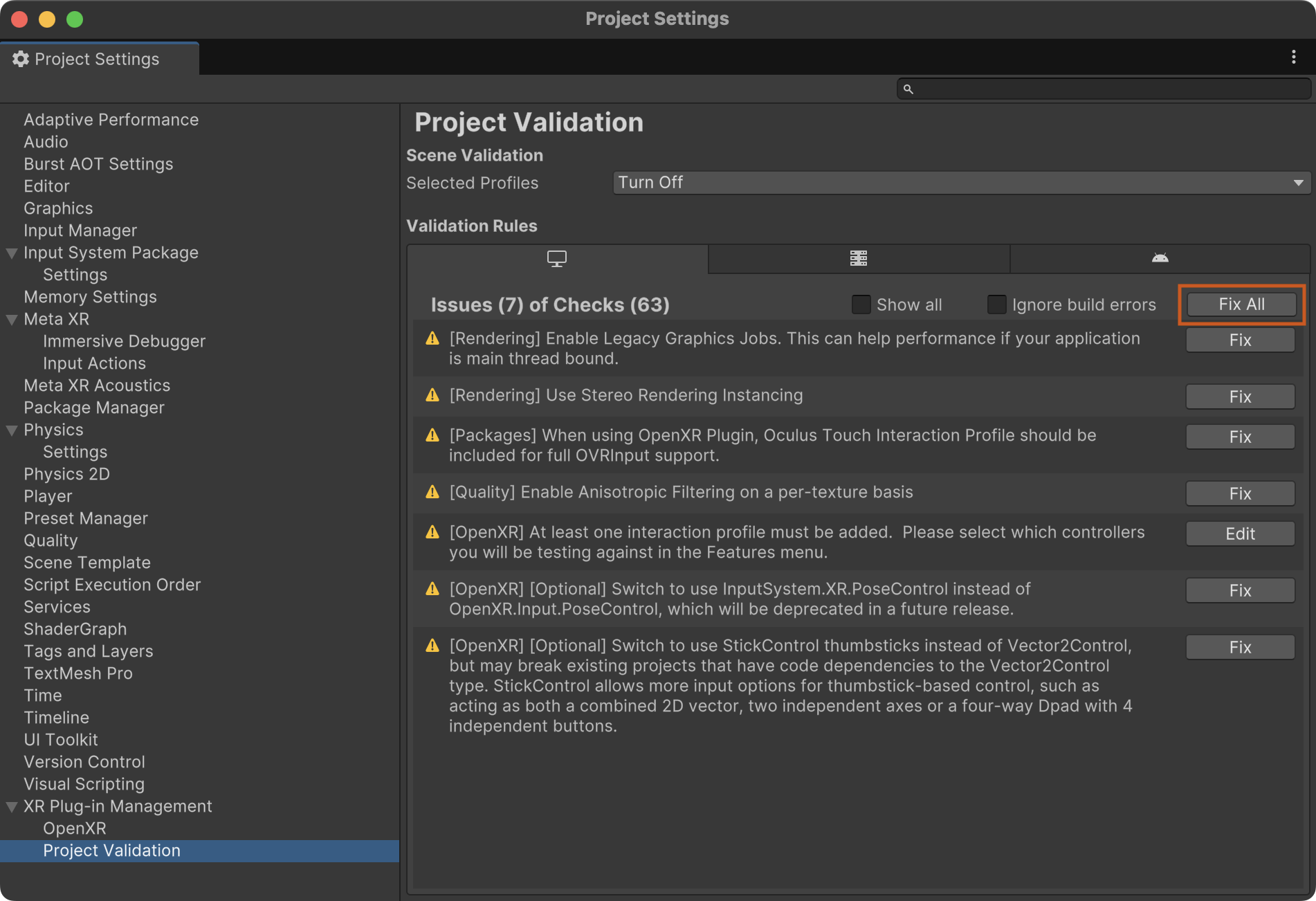Screen dimensions: 1316x901
Task: Click the warning icon on the interaction profile issue
Action: 432,532
